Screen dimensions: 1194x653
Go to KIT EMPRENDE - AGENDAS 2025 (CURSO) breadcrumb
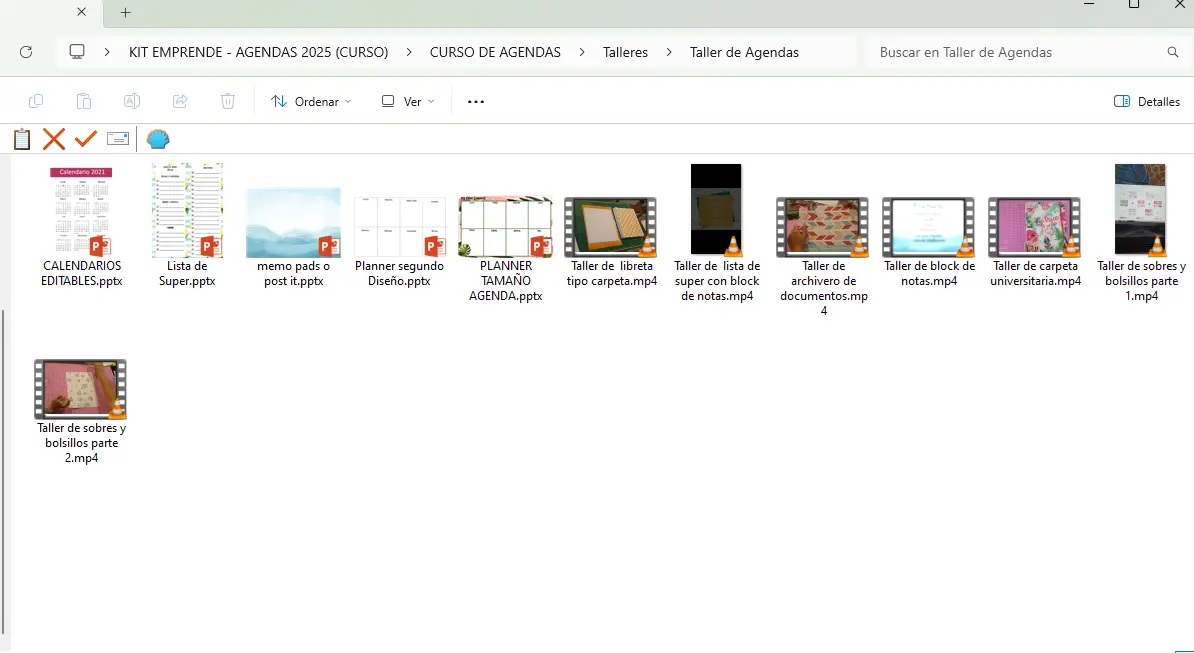[x=258, y=52]
